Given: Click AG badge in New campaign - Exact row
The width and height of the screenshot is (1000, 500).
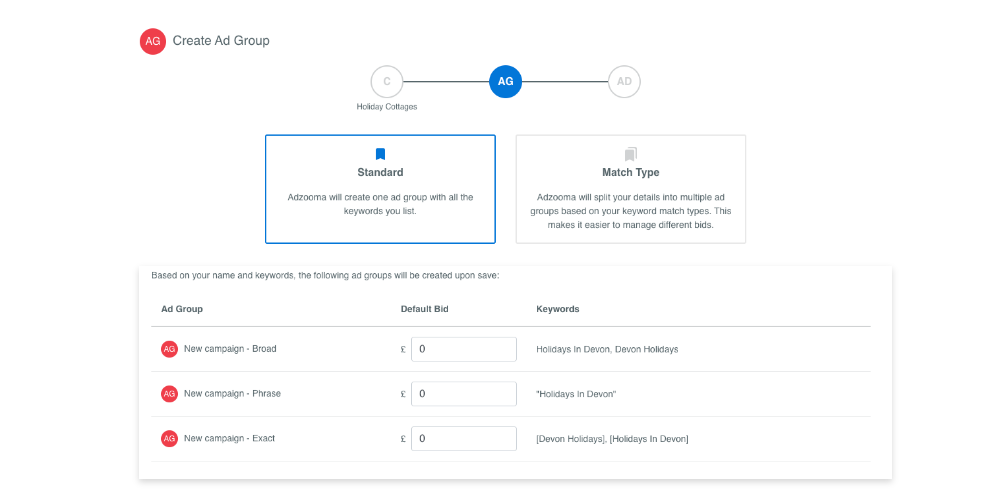Looking at the screenshot, I should click(169, 438).
